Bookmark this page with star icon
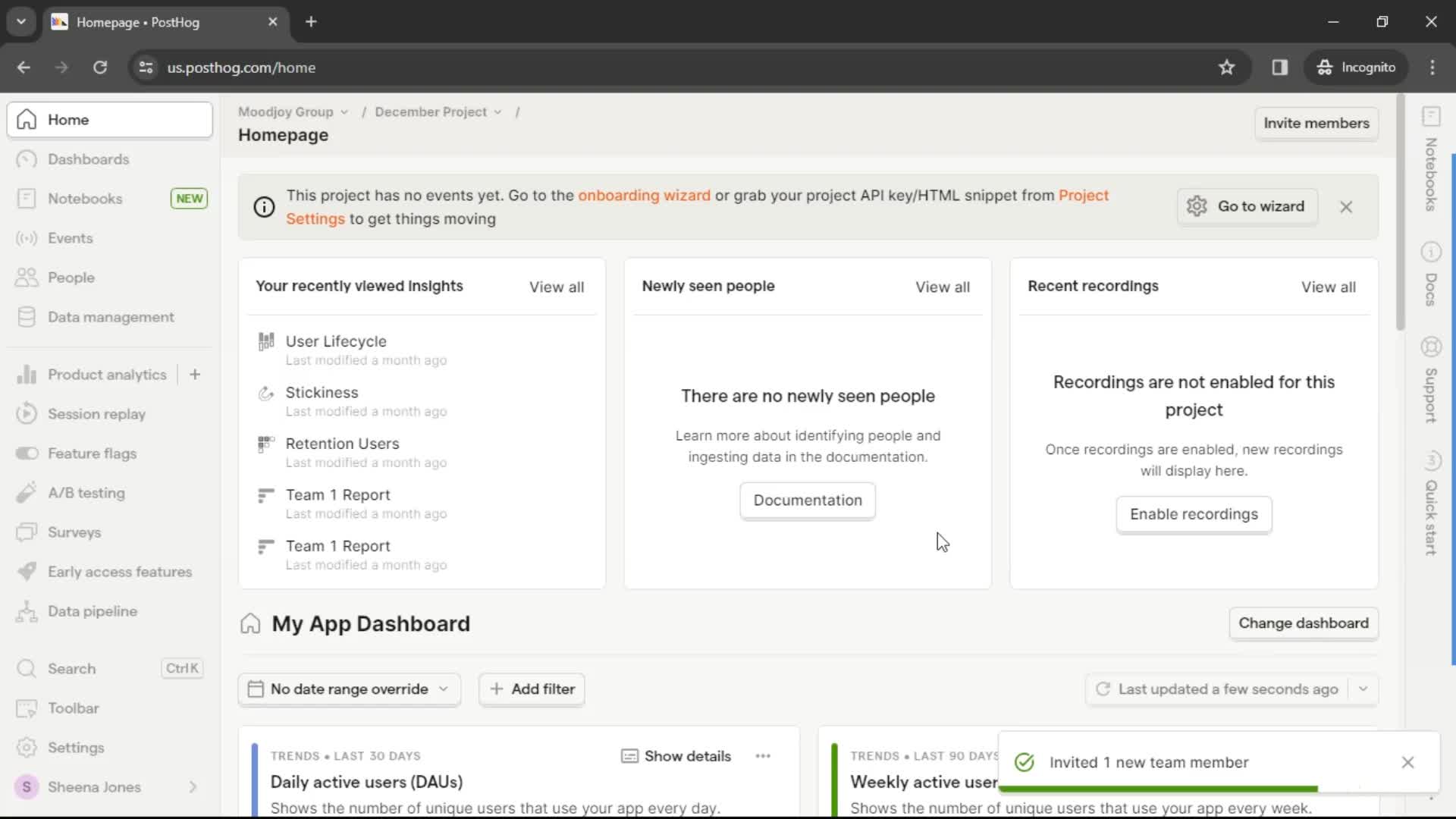 [1226, 67]
